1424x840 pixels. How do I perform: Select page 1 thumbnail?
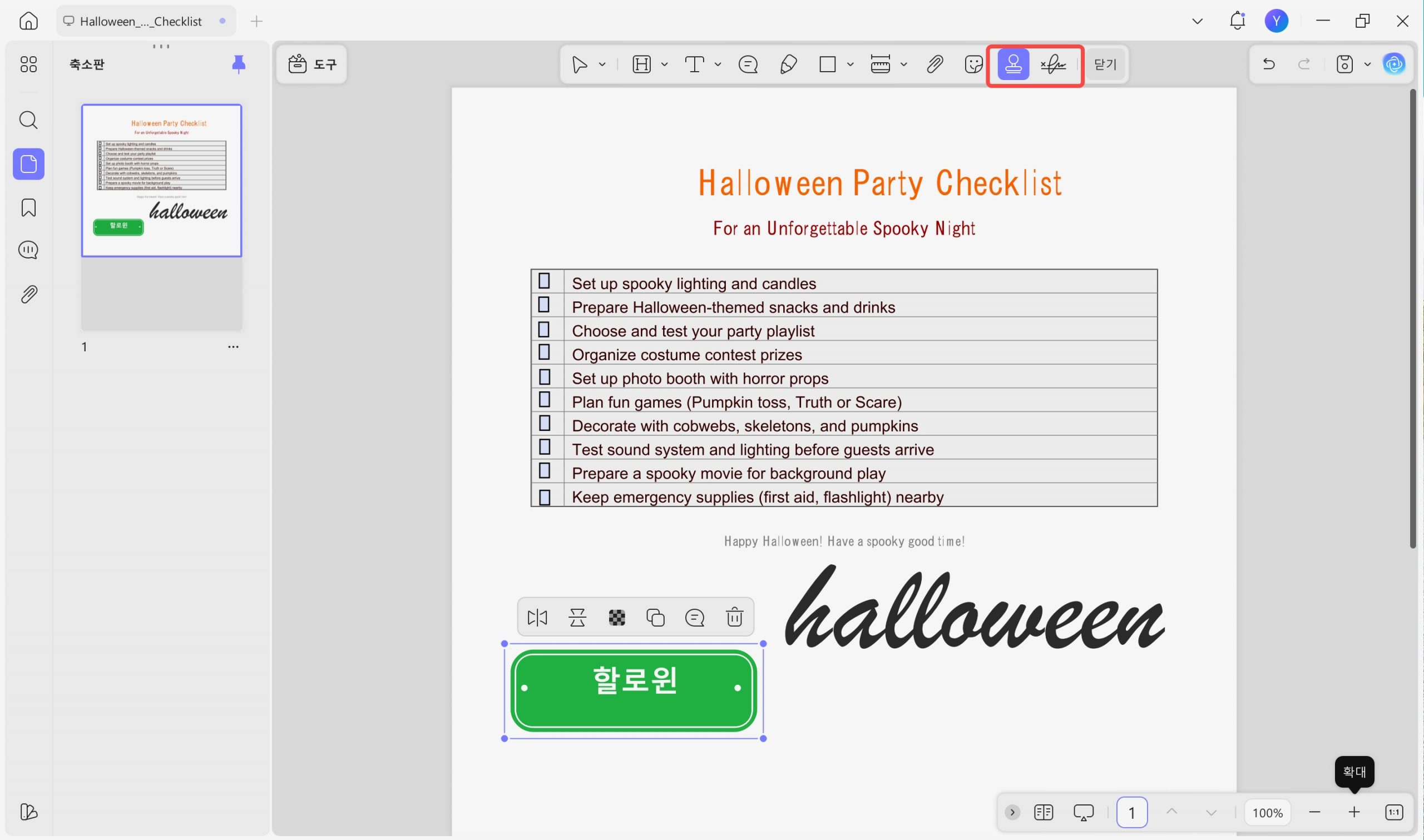click(x=161, y=181)
